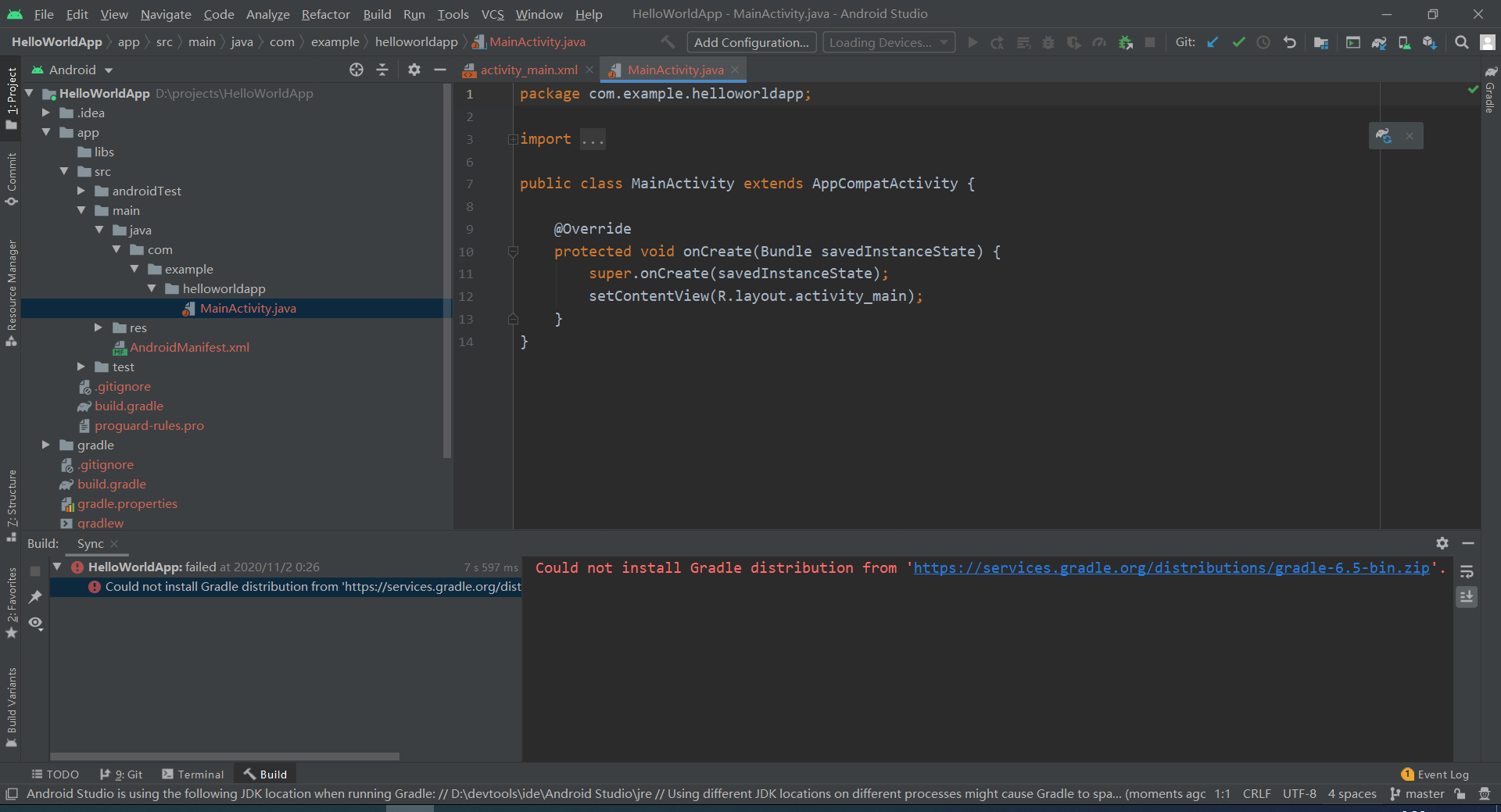This screenshot has width=1501, height=812.
Task: Click the Debug app bug icon
Action: pyautogui.click(x=1048, y=42)
